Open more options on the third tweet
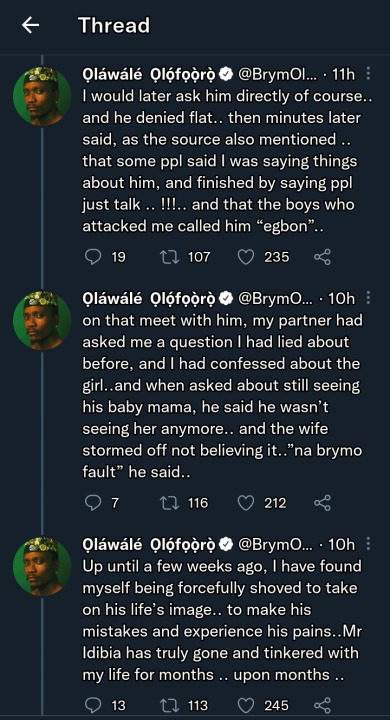The height and width of the screenshot is (720, 390). coord(368,545)
